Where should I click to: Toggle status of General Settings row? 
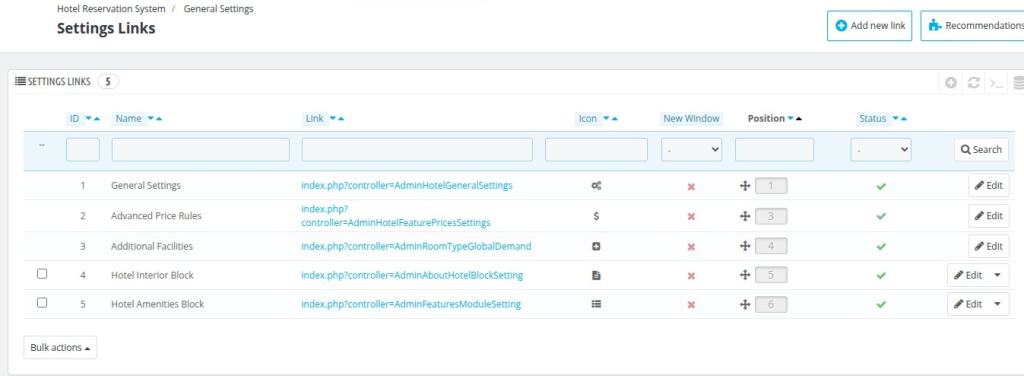click(x=881, y=187)
